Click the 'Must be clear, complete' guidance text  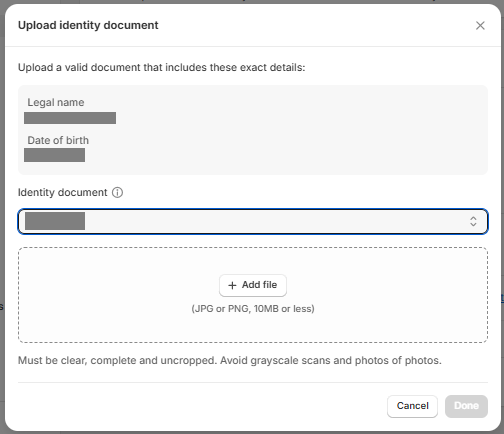[230, 360]
